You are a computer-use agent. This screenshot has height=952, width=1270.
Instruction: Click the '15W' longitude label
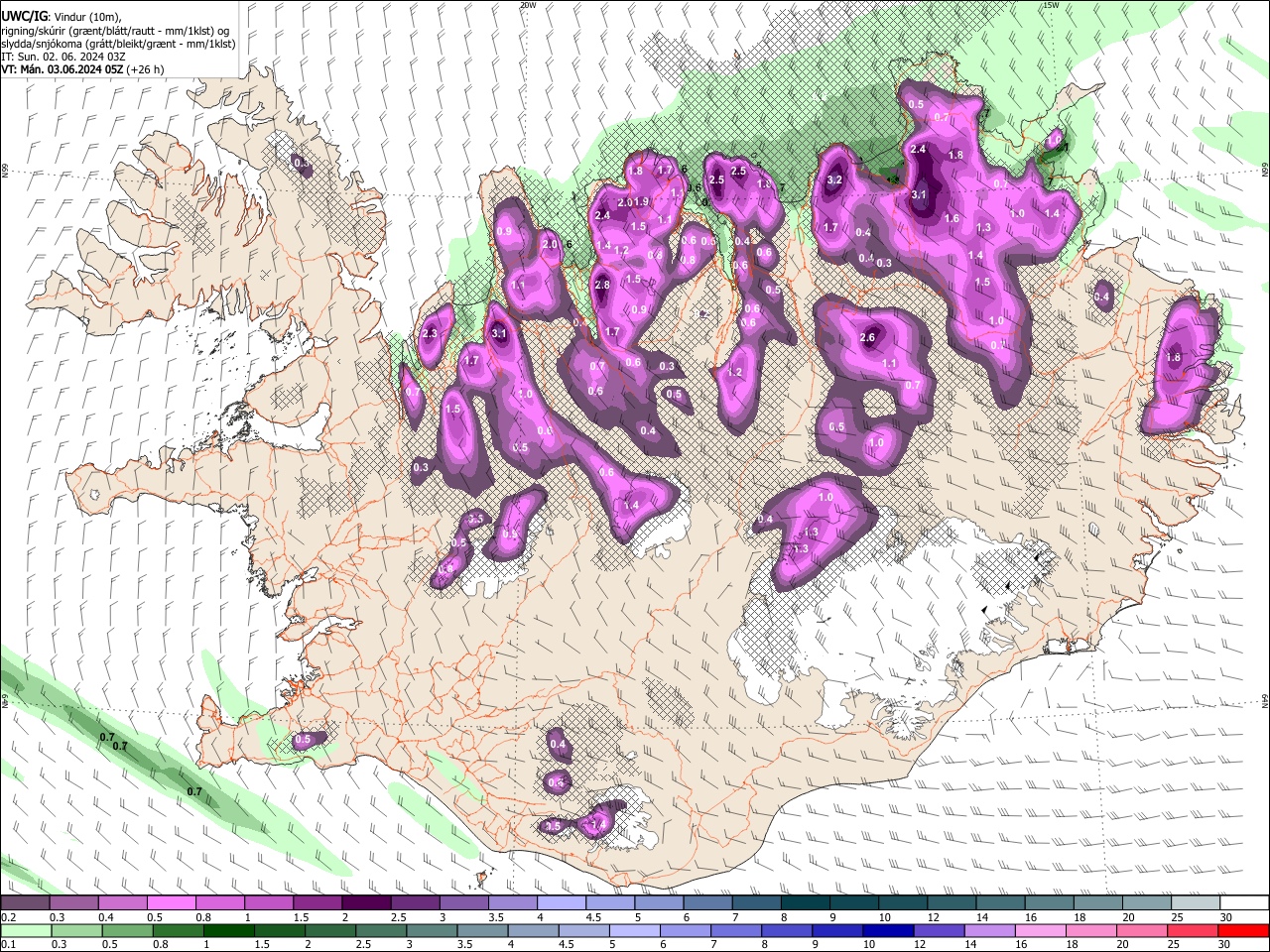coord(1051,5)
